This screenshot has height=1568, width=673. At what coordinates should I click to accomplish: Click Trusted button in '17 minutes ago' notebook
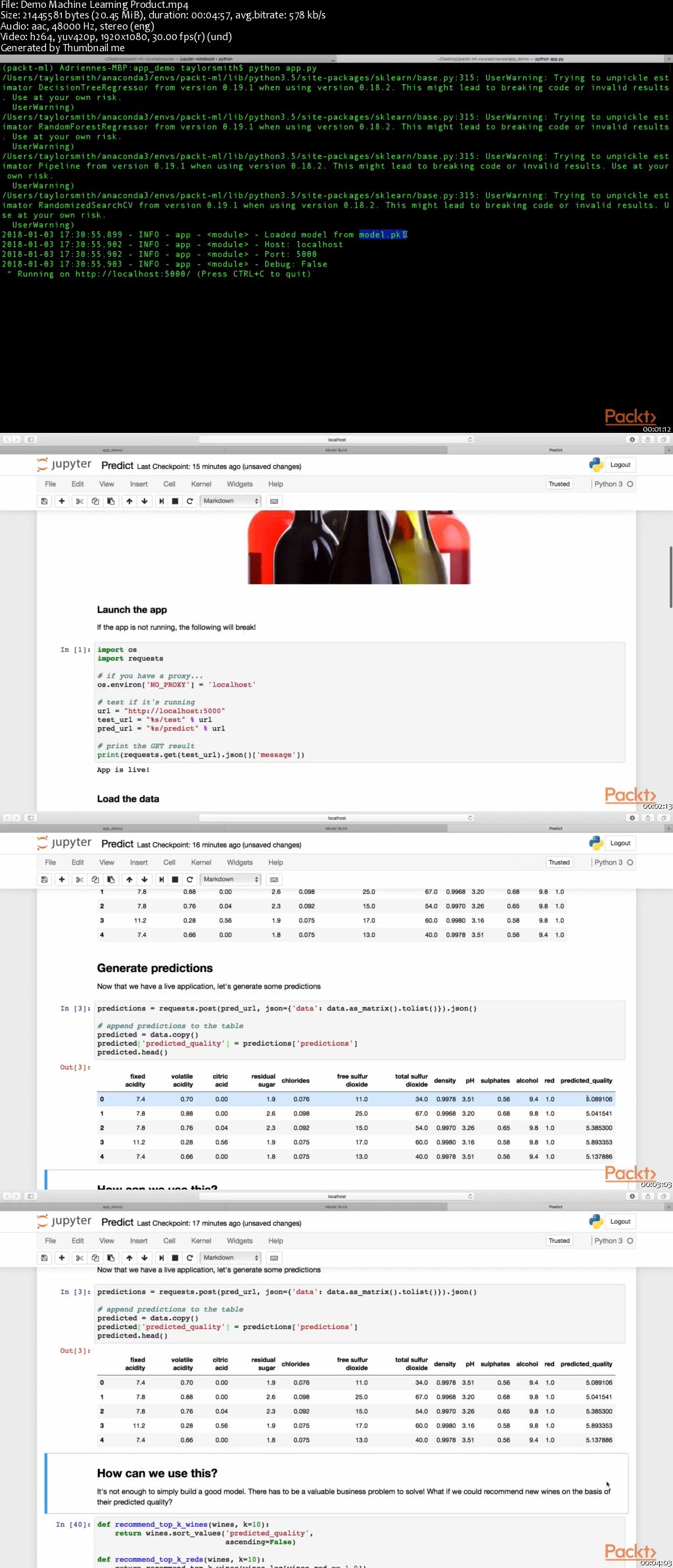(x=559, y=1241)
